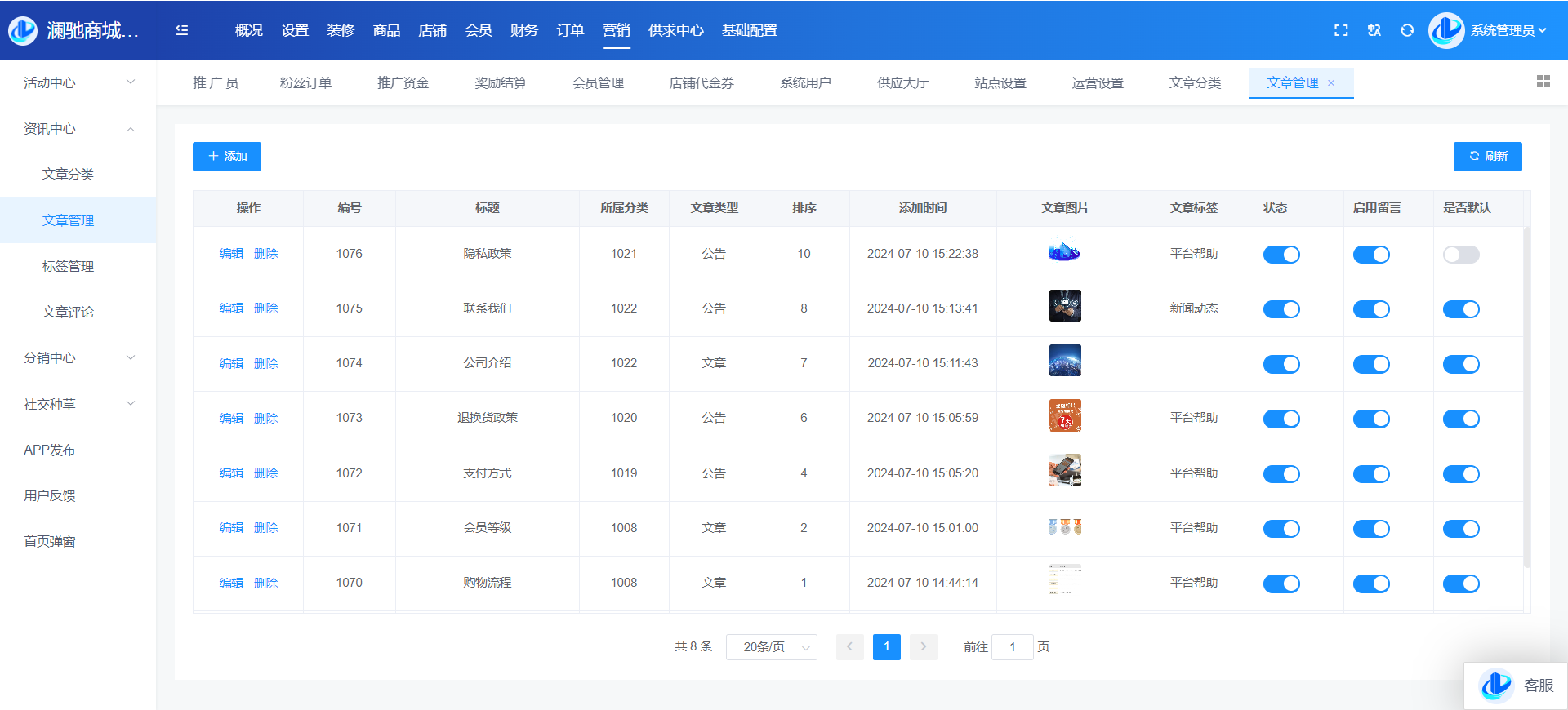Click the system administrator avatar

click(1446, 30)
